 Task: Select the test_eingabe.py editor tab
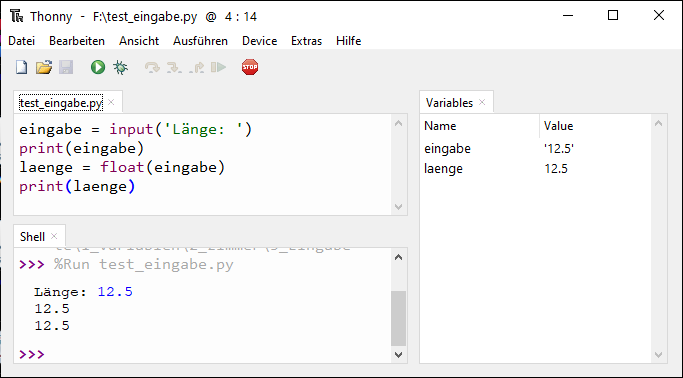(61, 103)
